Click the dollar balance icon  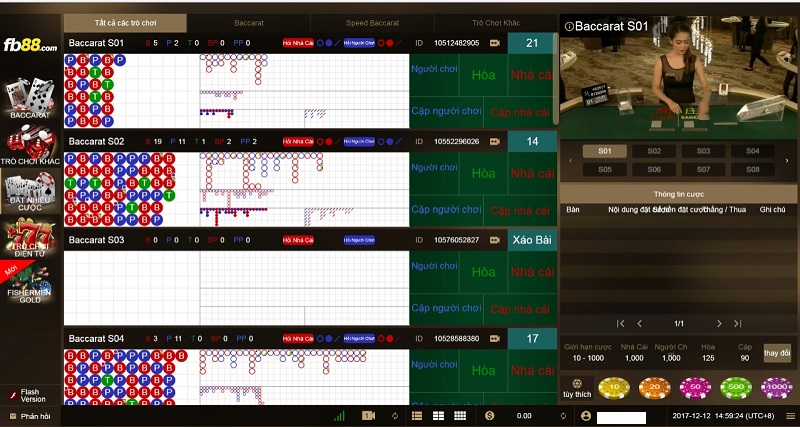coord(490,415)
